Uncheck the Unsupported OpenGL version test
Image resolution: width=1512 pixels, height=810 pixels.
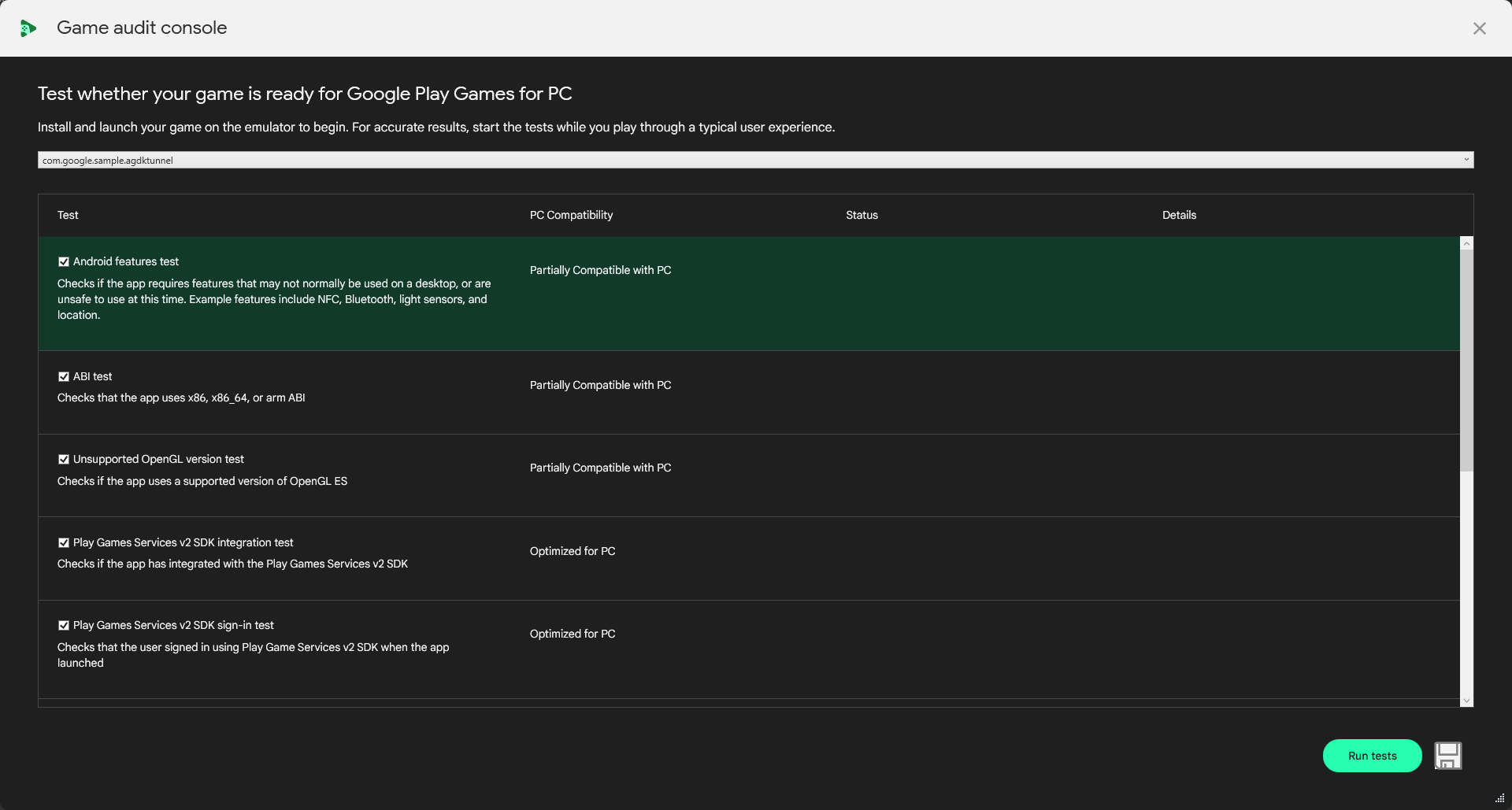click(64, 459)
